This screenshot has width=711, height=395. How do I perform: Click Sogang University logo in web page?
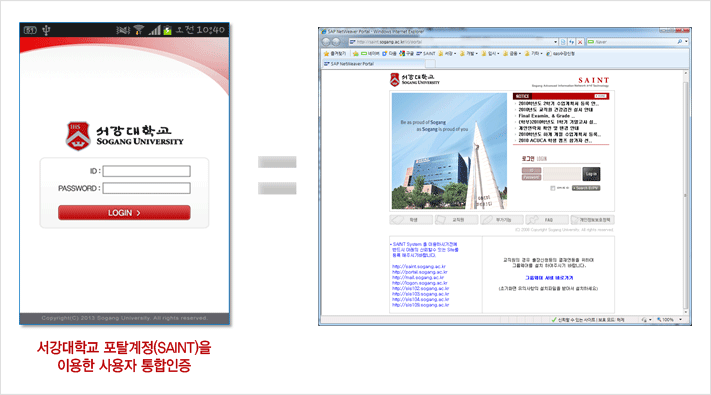[x=414, y=80]
